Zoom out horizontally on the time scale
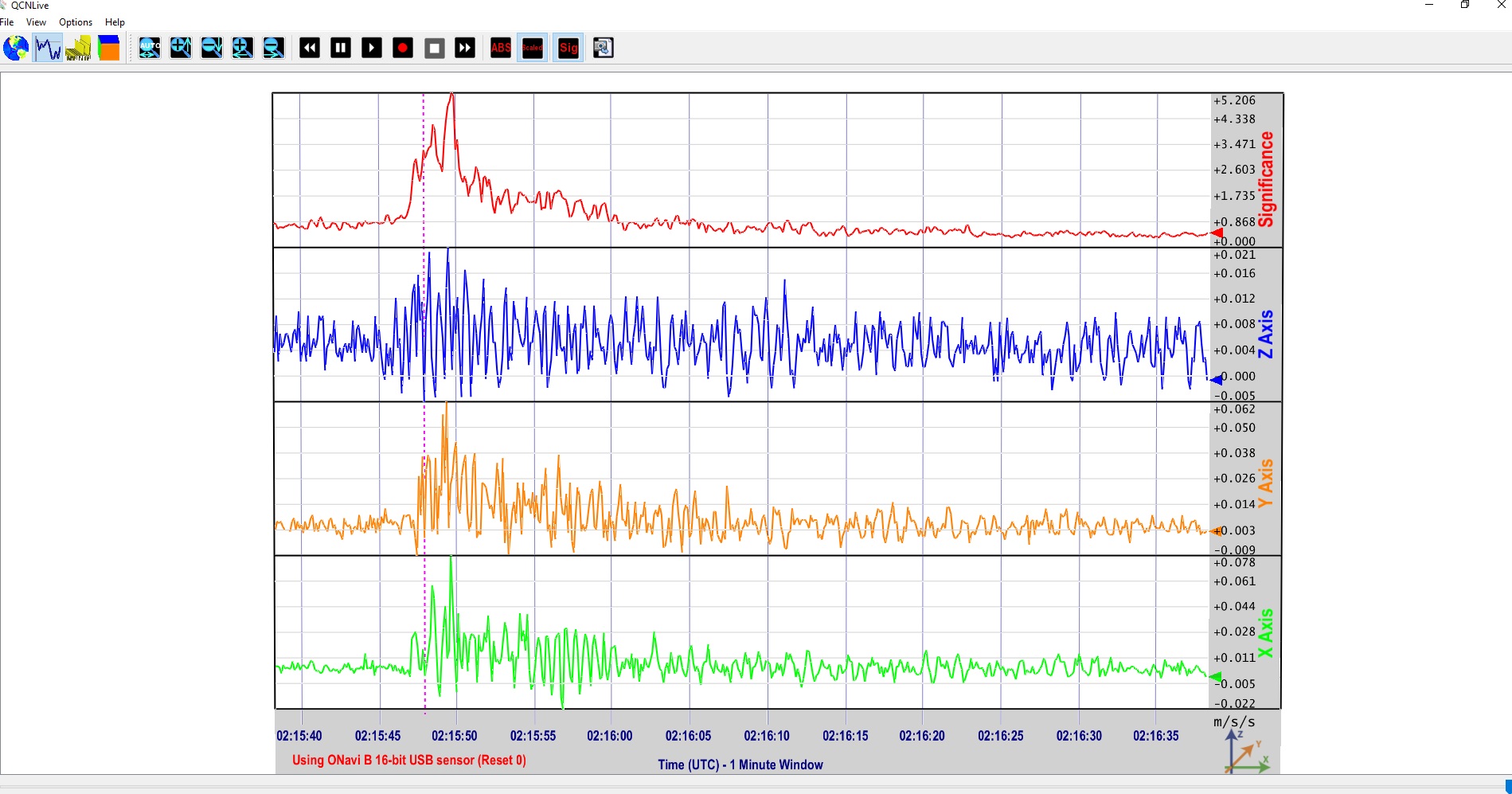This screenshot has width=1512, height=794. 273,48
